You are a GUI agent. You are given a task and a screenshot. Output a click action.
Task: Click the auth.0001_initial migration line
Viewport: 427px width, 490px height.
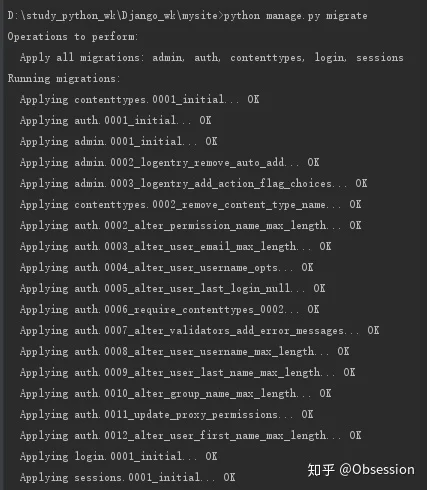pyautogui.click(x=115, y=120)
